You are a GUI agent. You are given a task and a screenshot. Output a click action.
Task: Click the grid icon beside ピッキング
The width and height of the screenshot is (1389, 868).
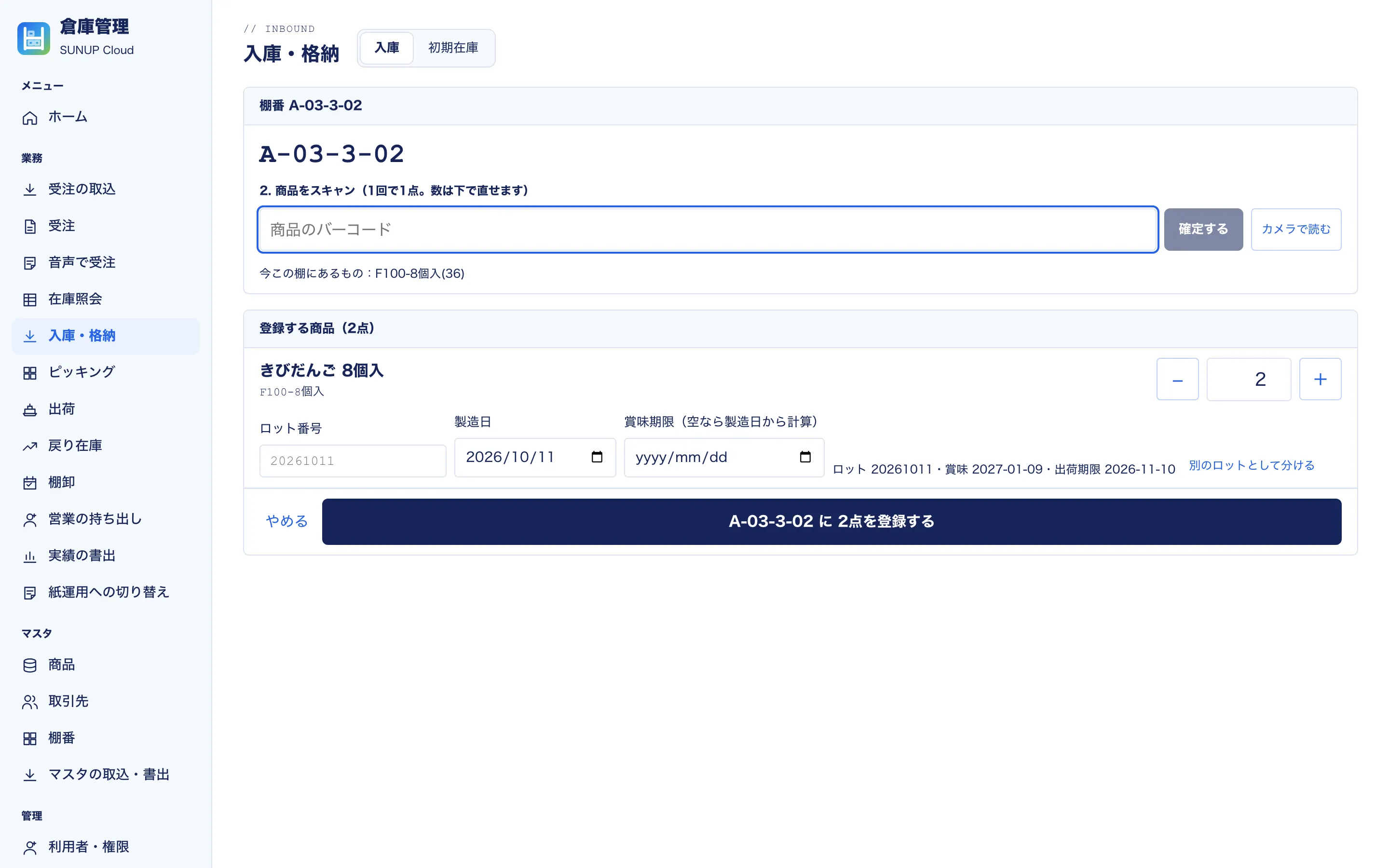pos(30,373)
